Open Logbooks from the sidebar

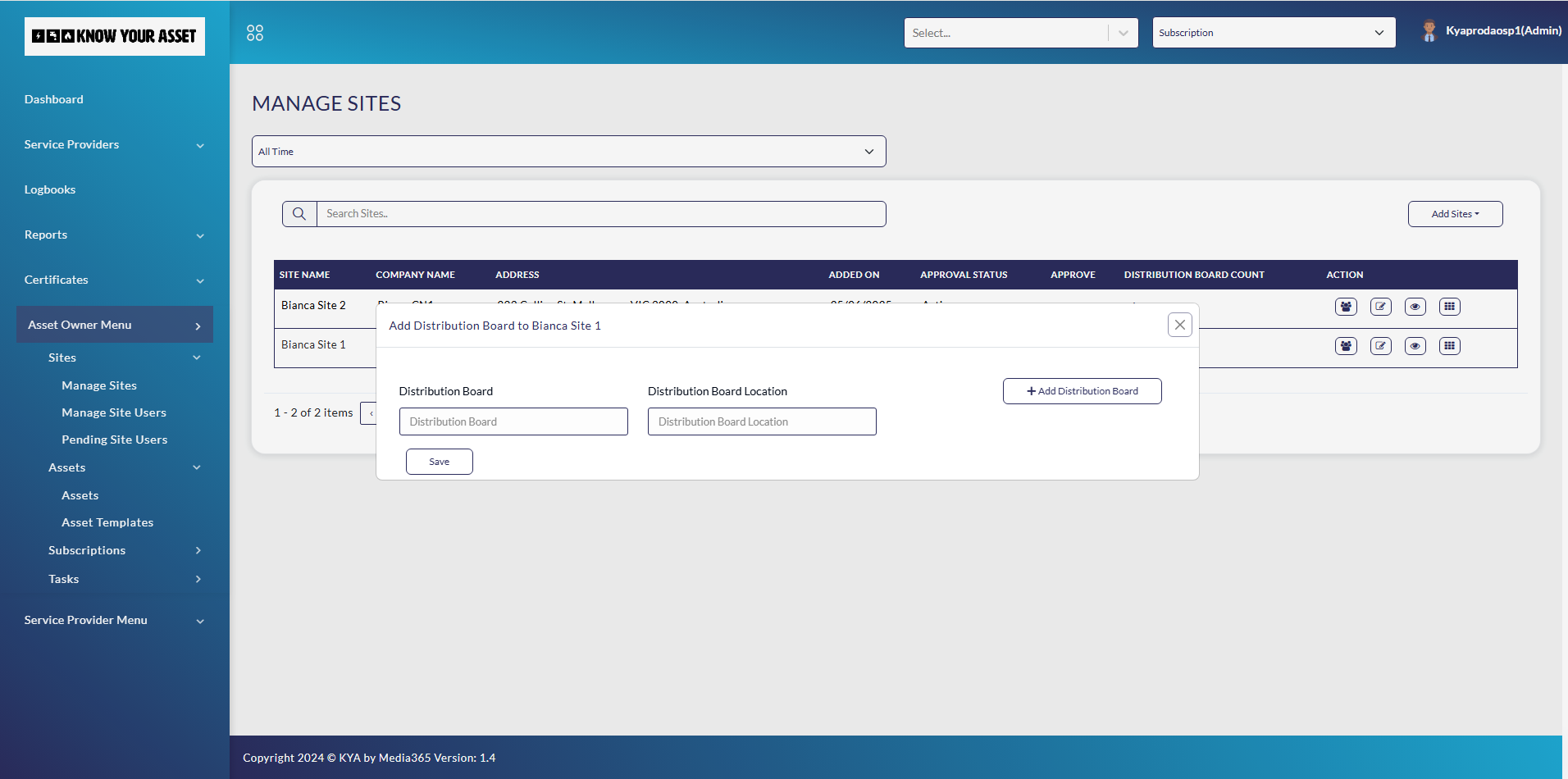[x=50, y=189]
